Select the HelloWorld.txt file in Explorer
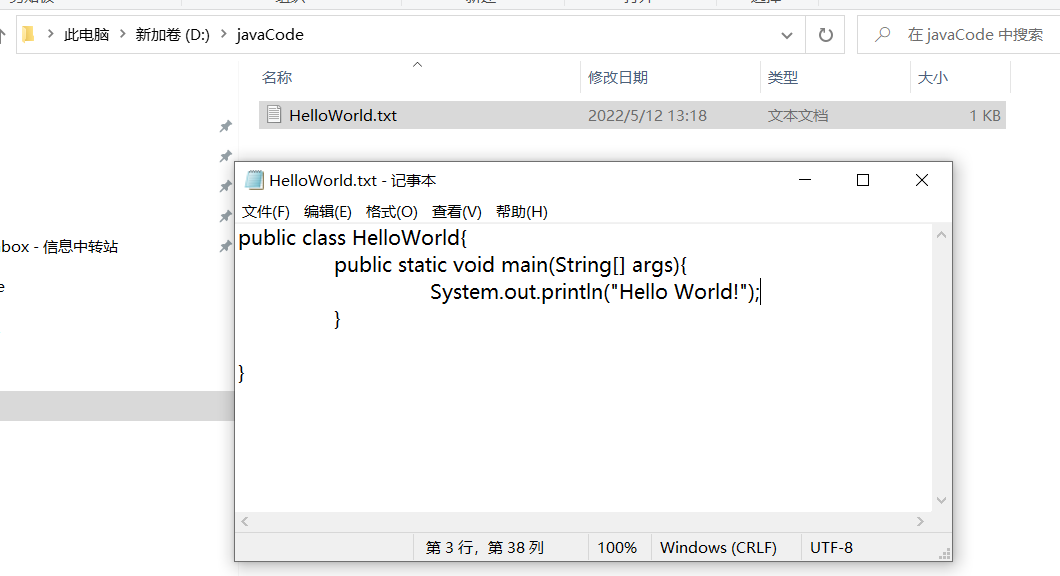Screen dimensions: 1060x576 (632, 115)
